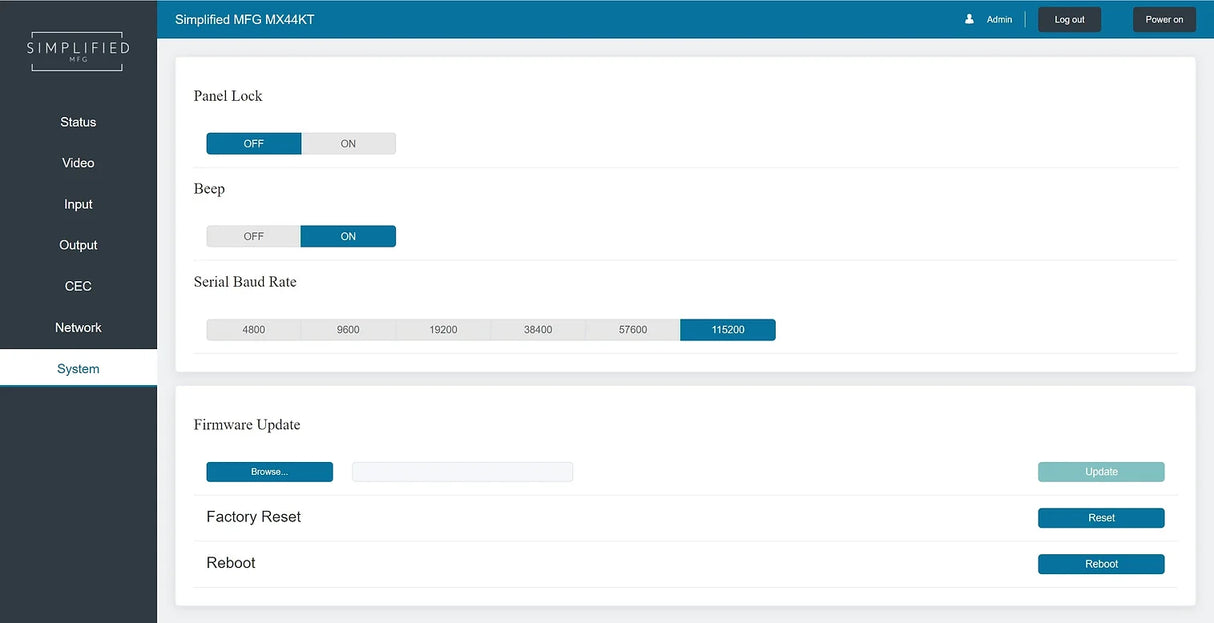Select 9600 serial baud rate
The height and width of the screenshot is (623, 1214).
(348, 330)
